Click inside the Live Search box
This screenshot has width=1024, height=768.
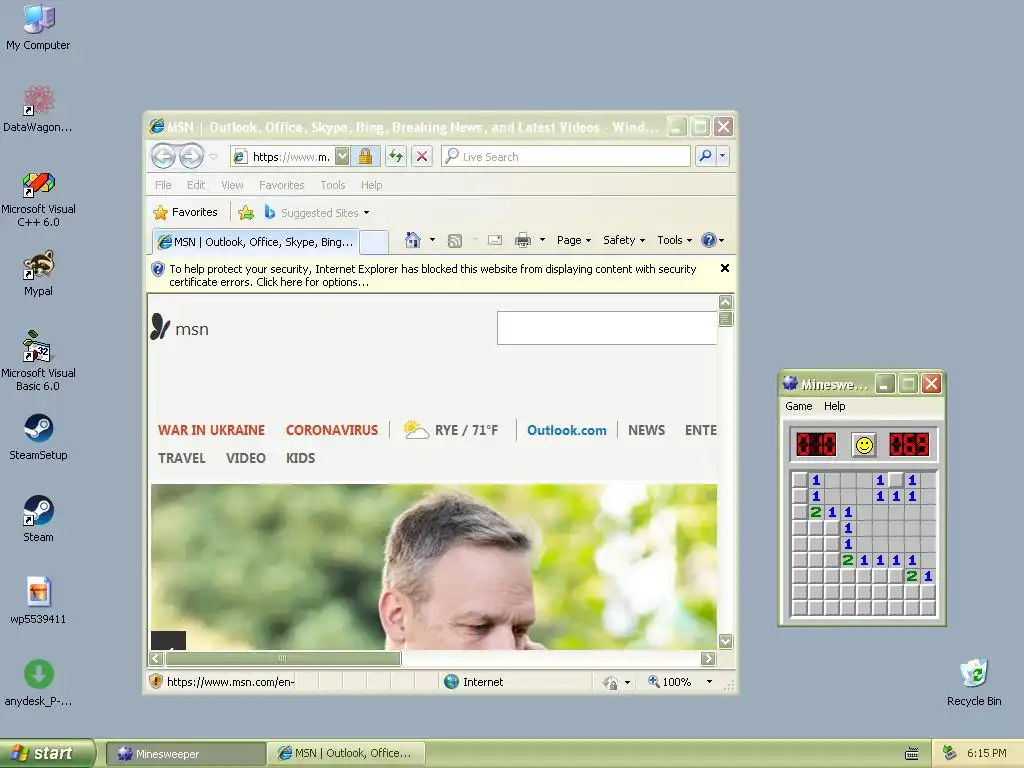tap(566, 156)
